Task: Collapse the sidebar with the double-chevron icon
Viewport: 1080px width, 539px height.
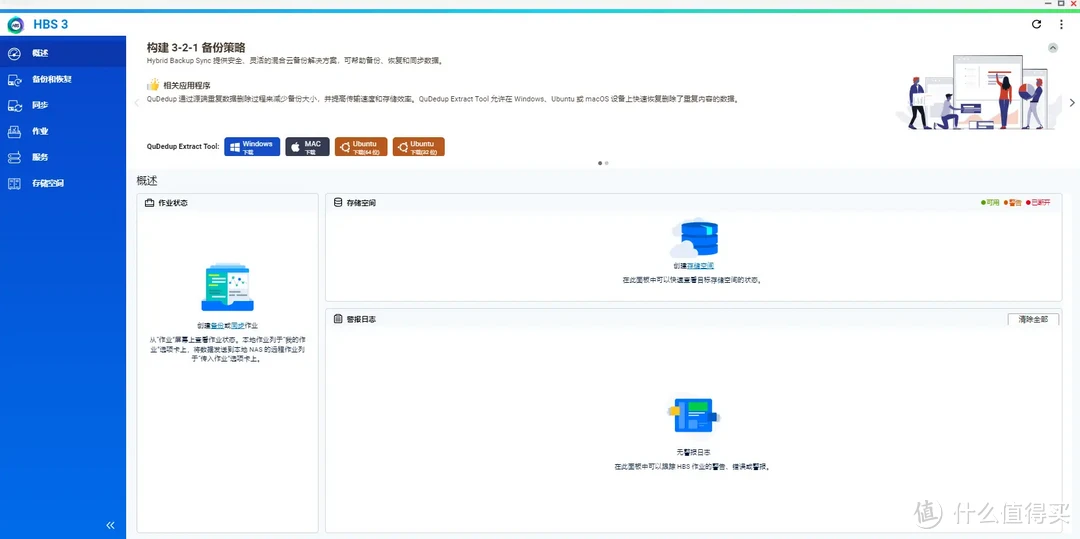Action: pyautogui.click(x=110, y=525)
